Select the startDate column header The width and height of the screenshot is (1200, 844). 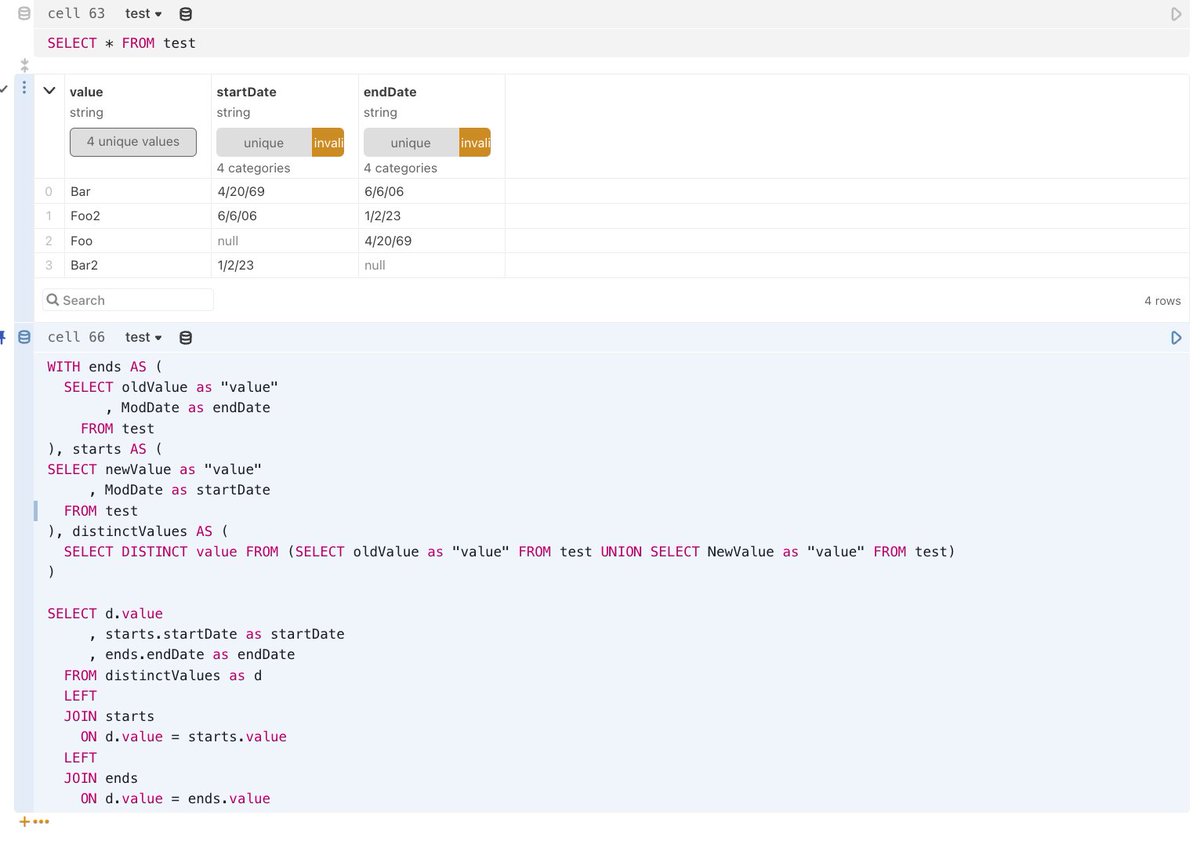(x=247, y=92)
